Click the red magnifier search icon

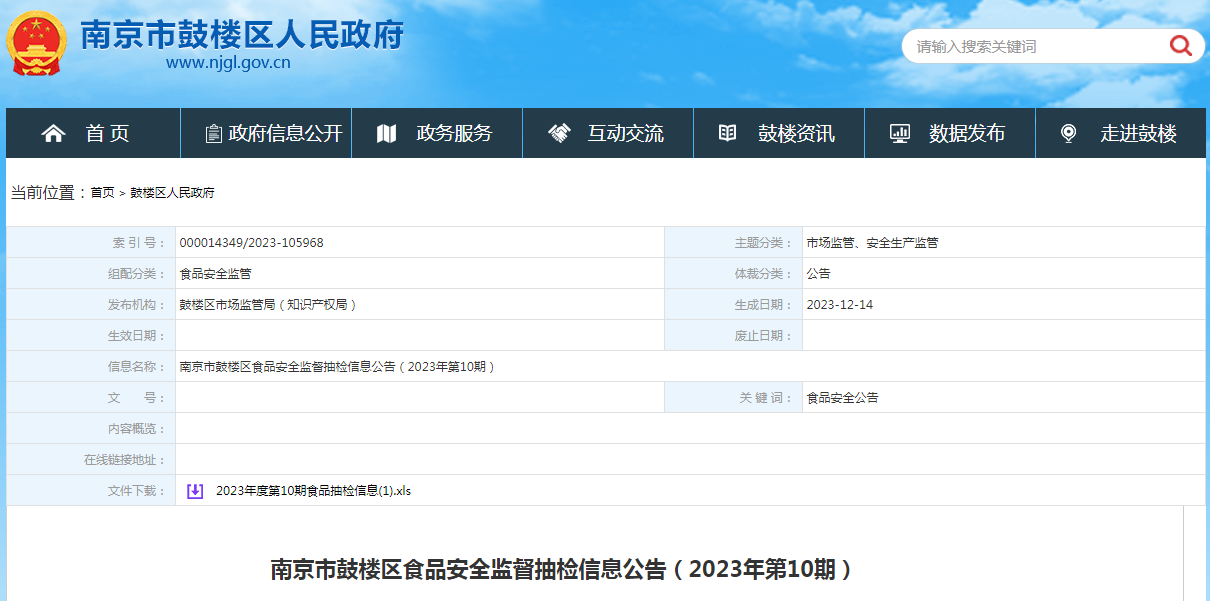[x=1180, y=46]
